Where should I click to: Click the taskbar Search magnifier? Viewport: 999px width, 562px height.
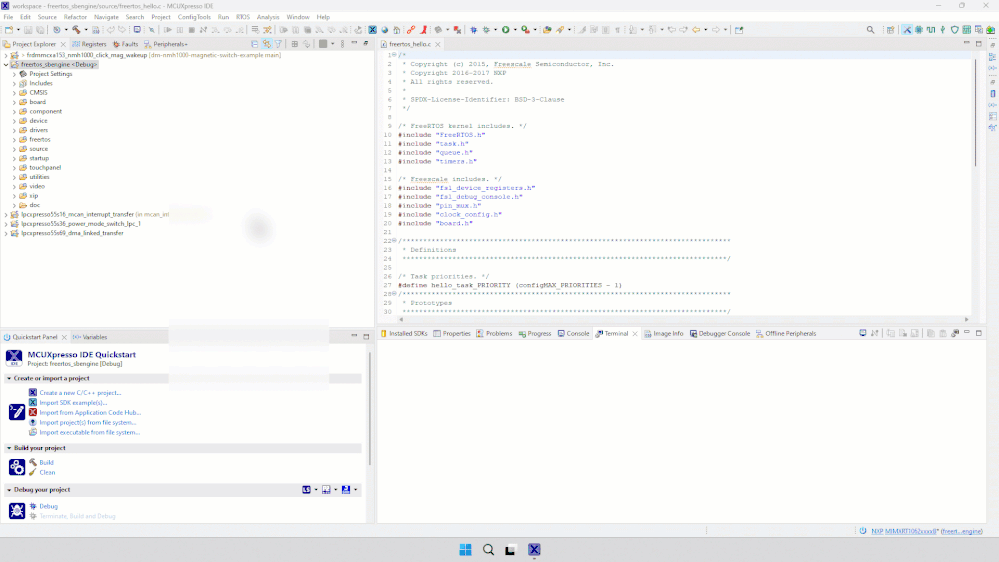pos(488,550)
